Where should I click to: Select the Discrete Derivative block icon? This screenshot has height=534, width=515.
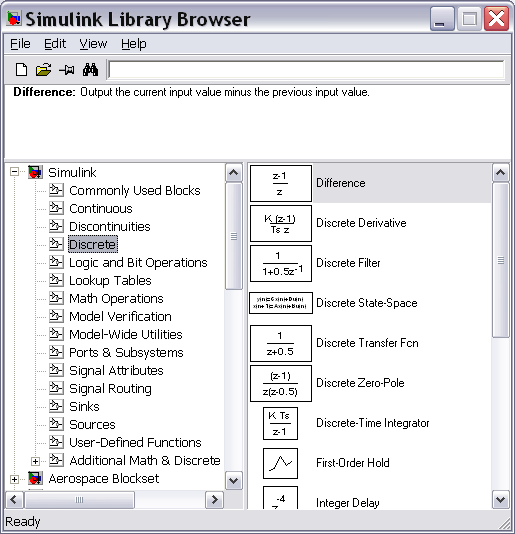281,223
